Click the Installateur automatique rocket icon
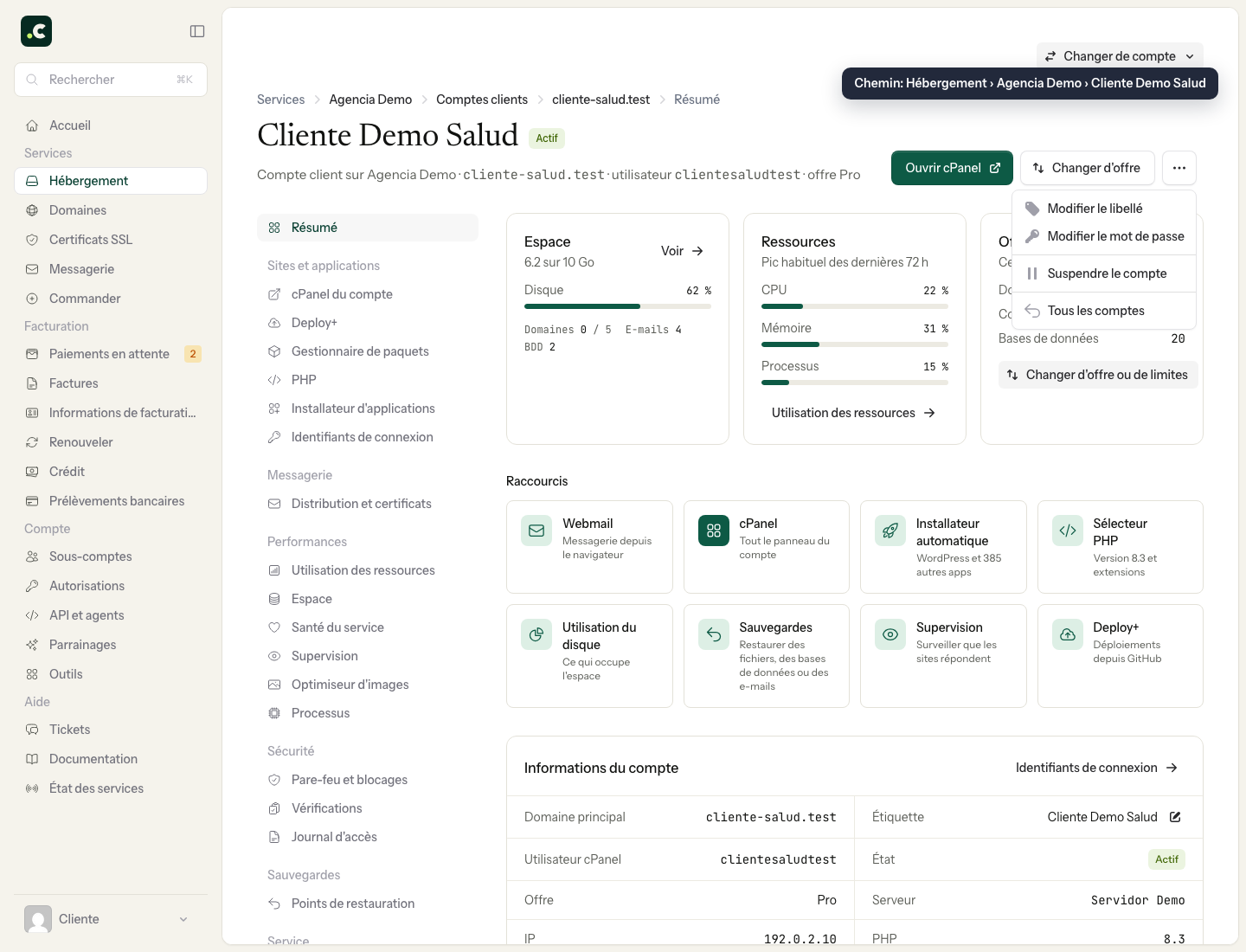The image size is (1246, 952). 890,531
